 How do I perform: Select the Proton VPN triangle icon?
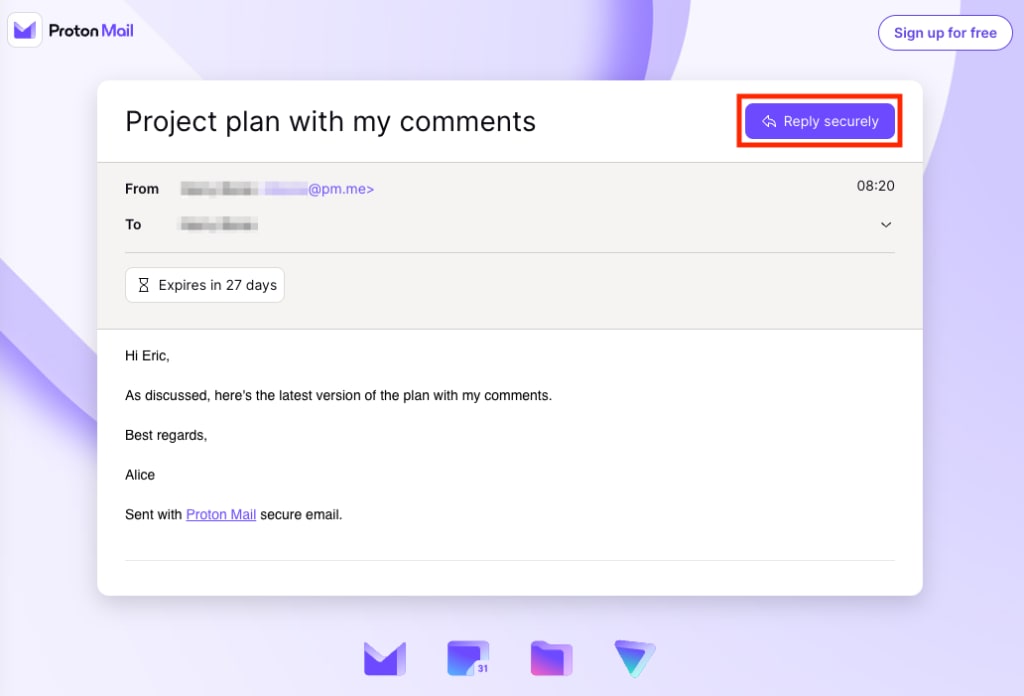[635, 658]
